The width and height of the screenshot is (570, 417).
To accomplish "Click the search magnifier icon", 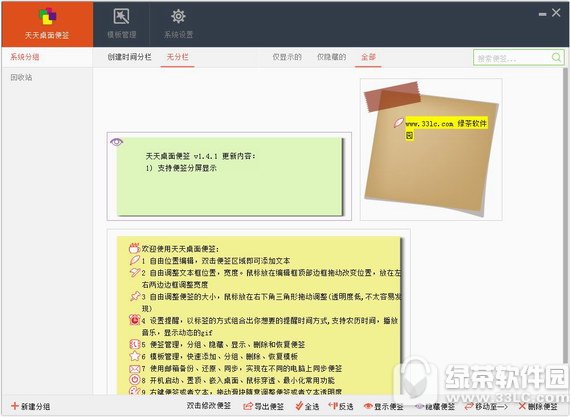I will [x=557, y=57].
